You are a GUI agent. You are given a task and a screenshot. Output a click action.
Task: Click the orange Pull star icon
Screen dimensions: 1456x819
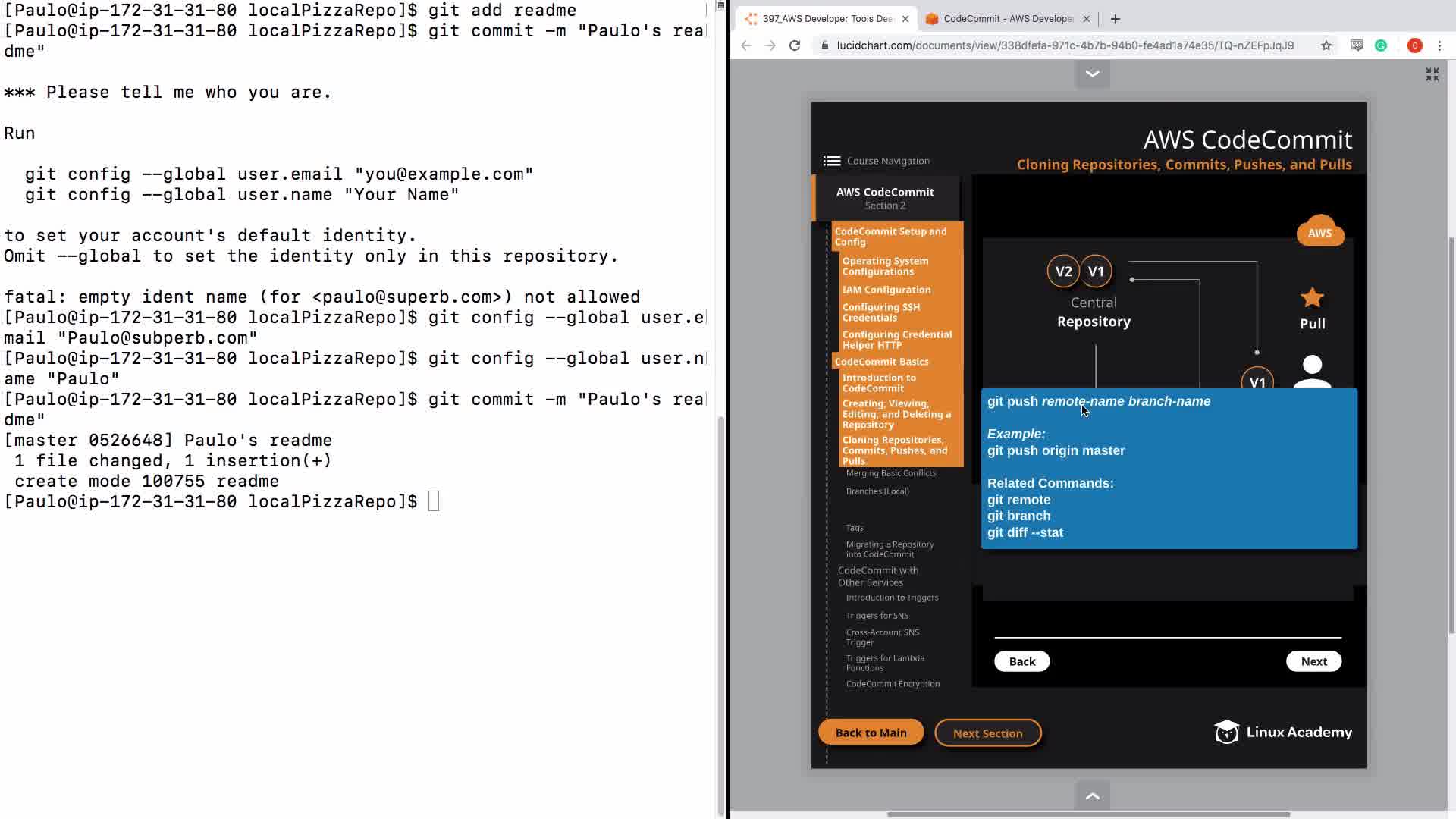1312,298
